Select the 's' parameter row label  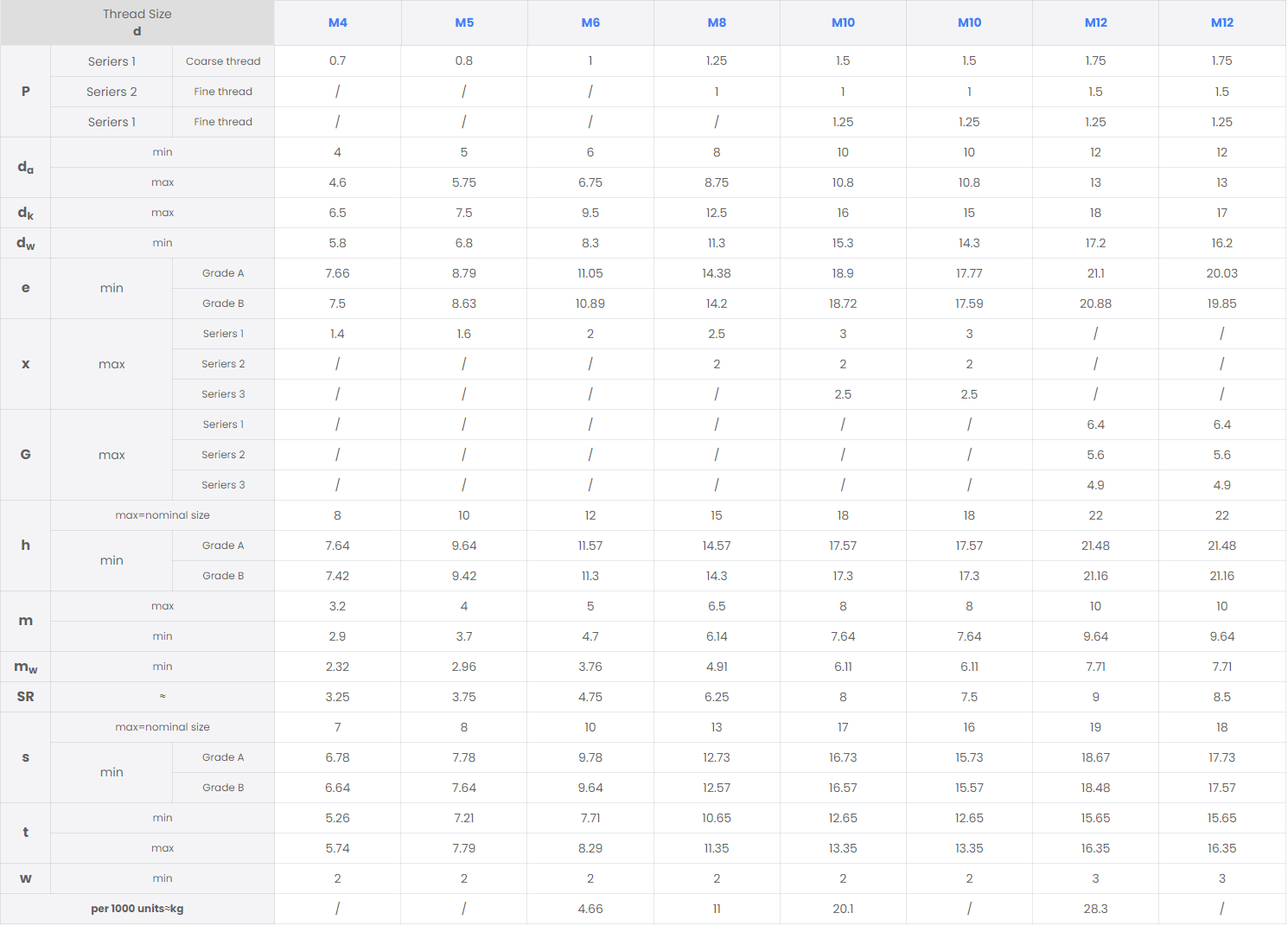point(26,757)
